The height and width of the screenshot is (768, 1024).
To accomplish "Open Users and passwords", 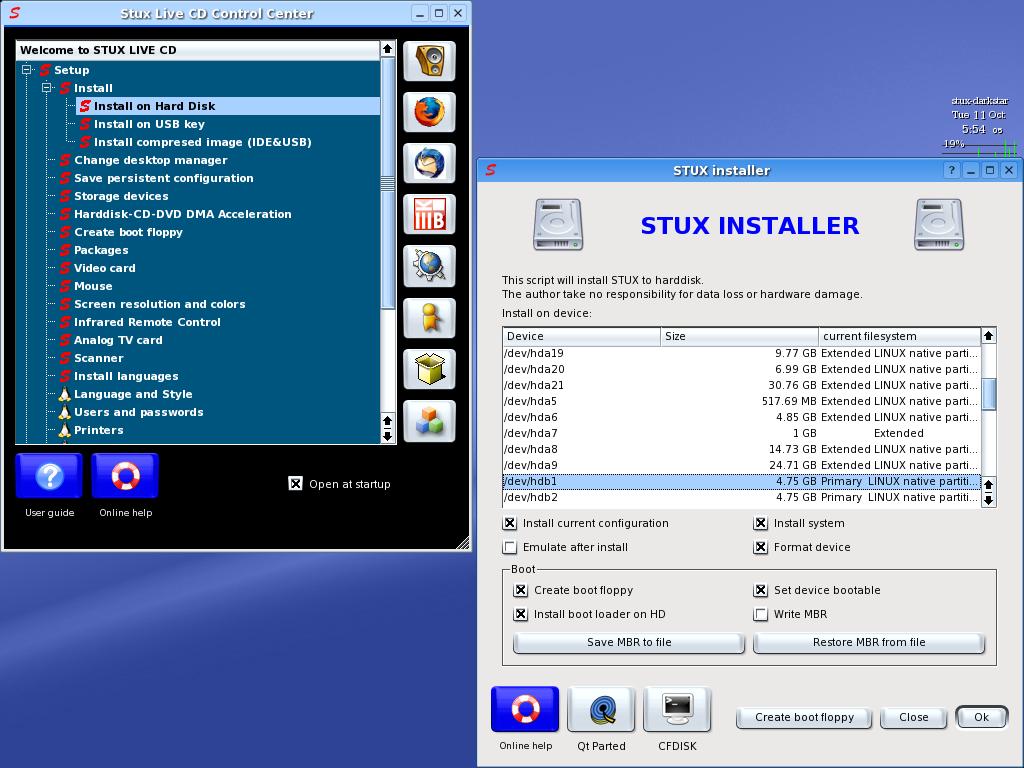I will click(x=138, y=412).
